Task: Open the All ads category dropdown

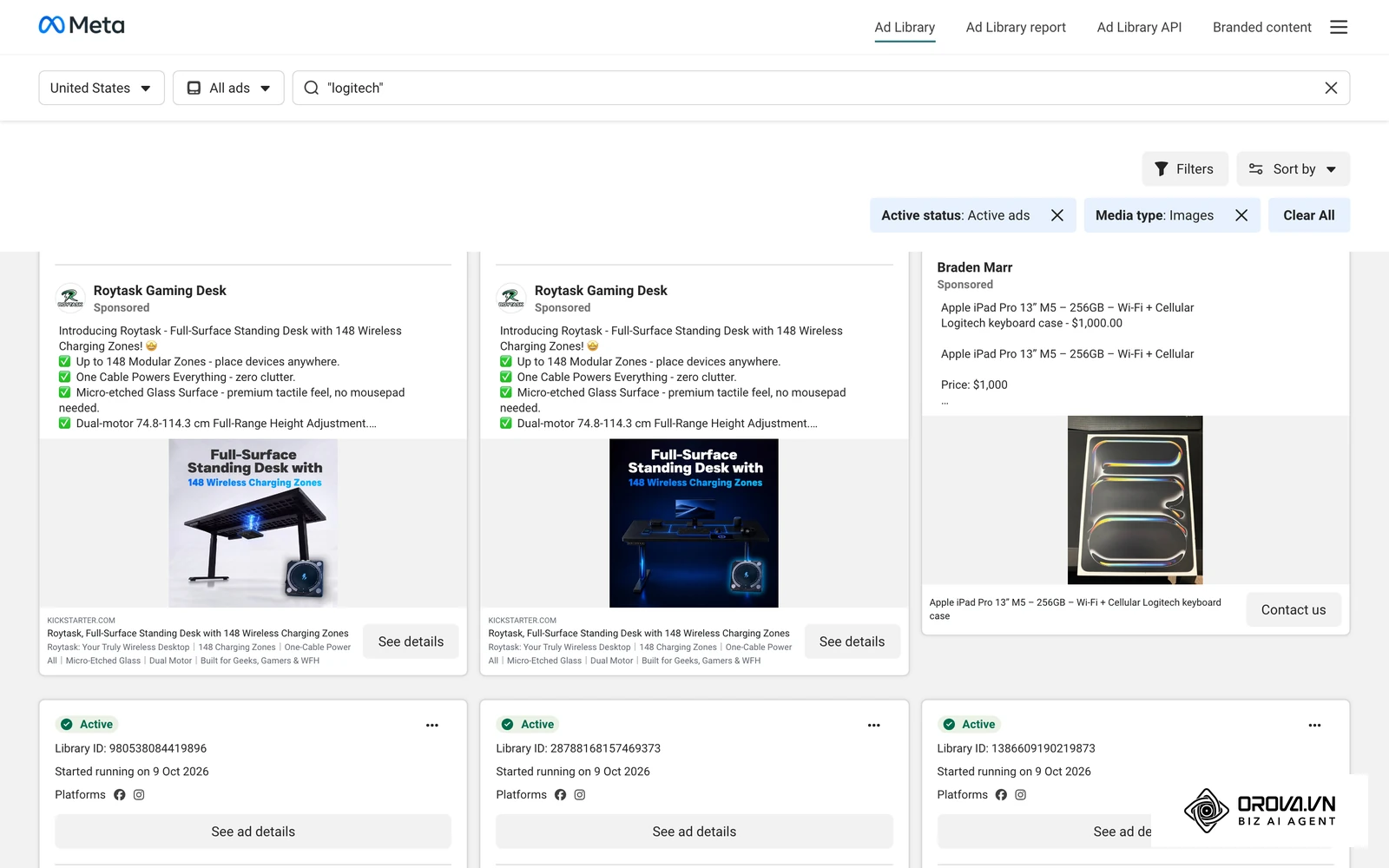Action: [x=228, y=88]
